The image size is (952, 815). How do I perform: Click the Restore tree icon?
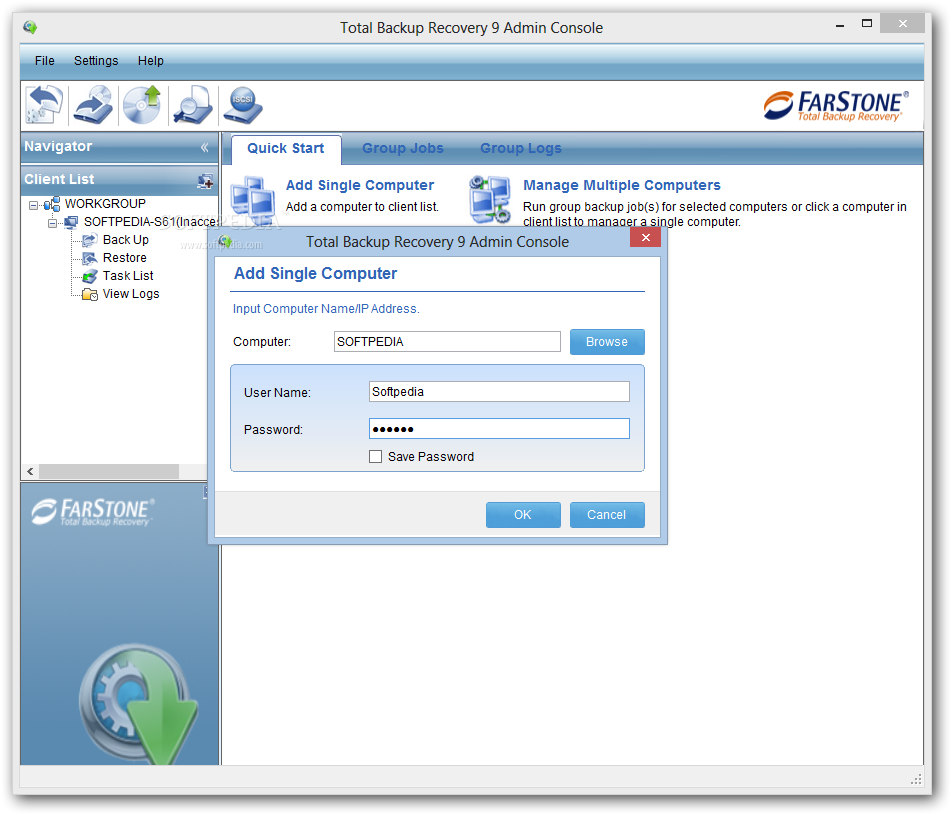pyautogui.click(x=90, y=259)
